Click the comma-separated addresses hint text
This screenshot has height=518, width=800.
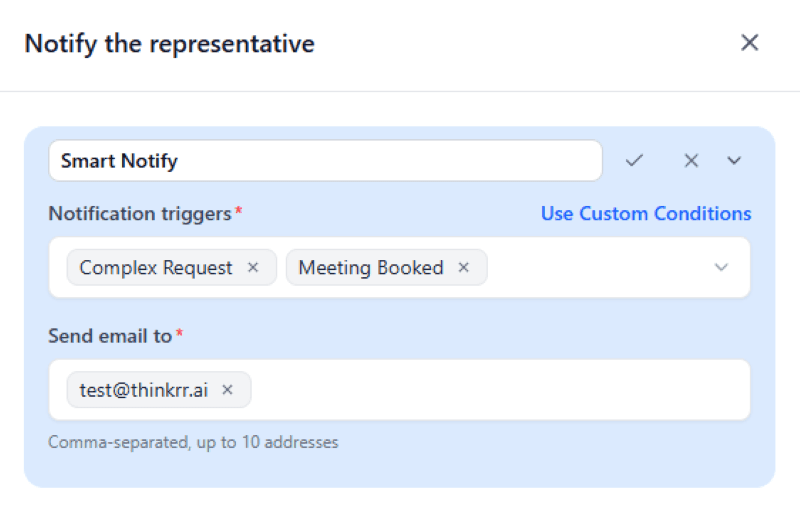tap(193, 442)
